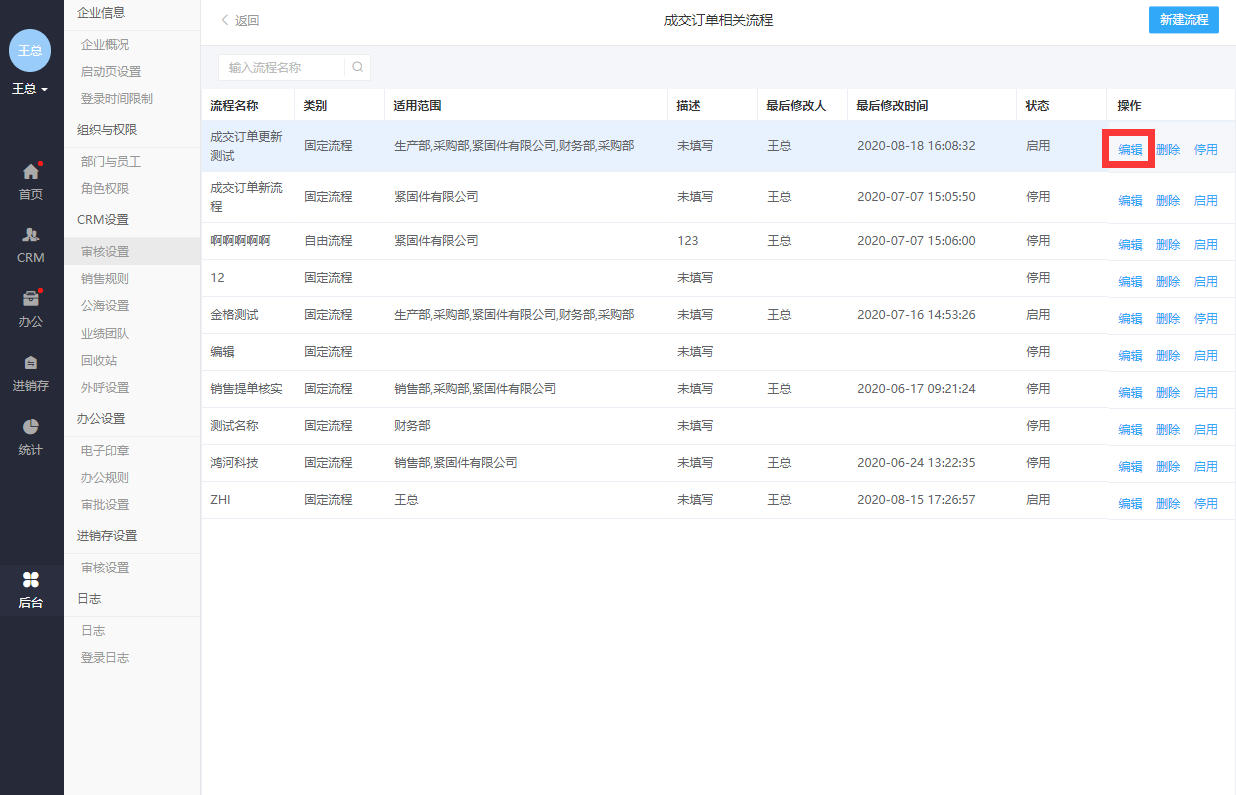Open 企业概况 menu item

pyautogui.click(x=105, y=45)
